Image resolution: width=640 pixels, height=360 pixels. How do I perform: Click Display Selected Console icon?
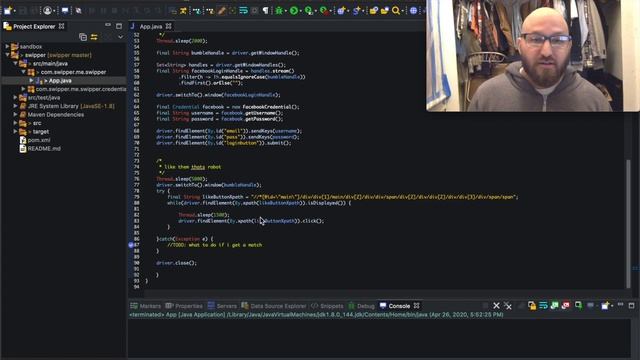(x=591, y=305)
